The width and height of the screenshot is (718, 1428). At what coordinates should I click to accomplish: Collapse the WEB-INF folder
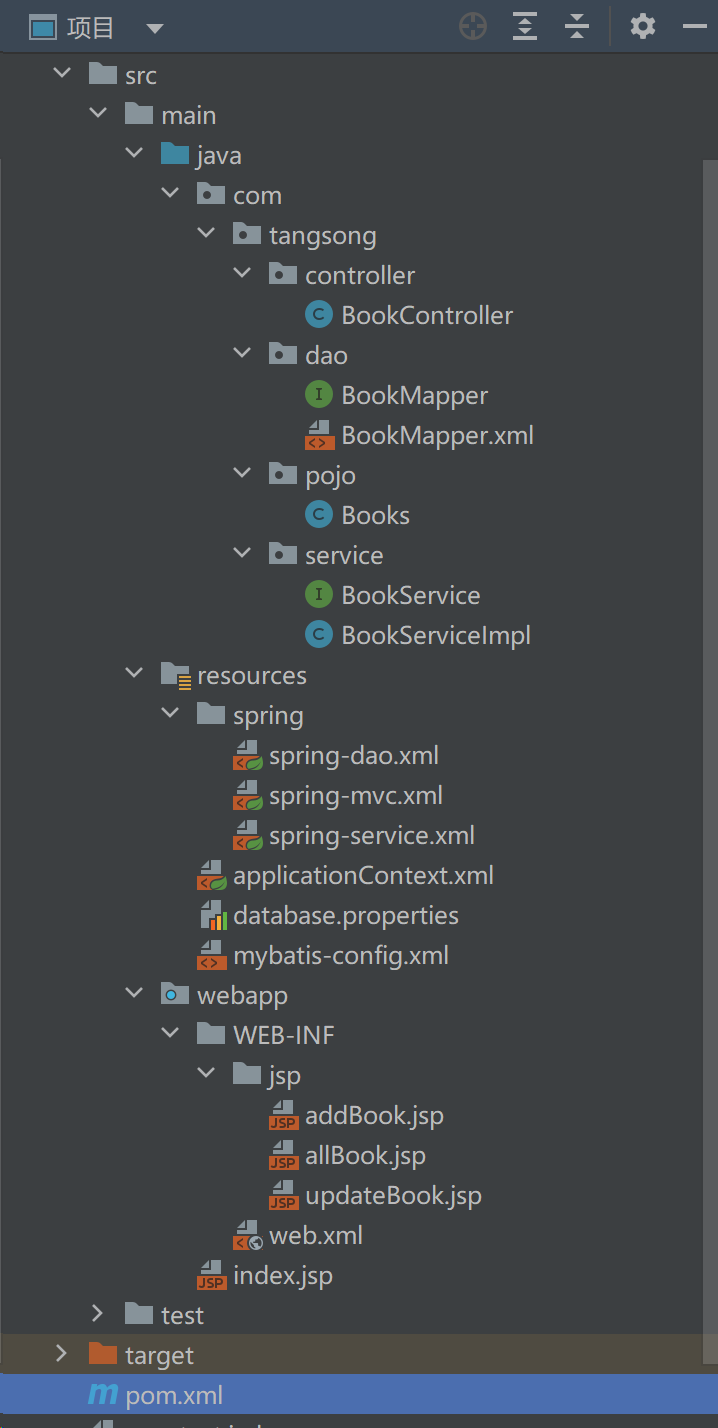coord(170,1035)
